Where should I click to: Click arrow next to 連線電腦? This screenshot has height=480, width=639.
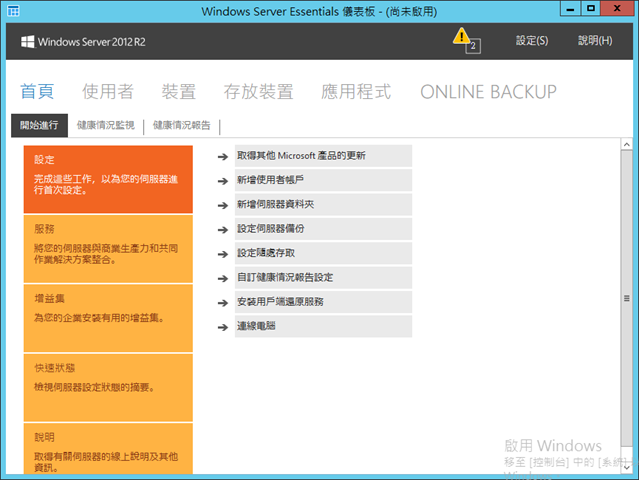click(223, 327)
